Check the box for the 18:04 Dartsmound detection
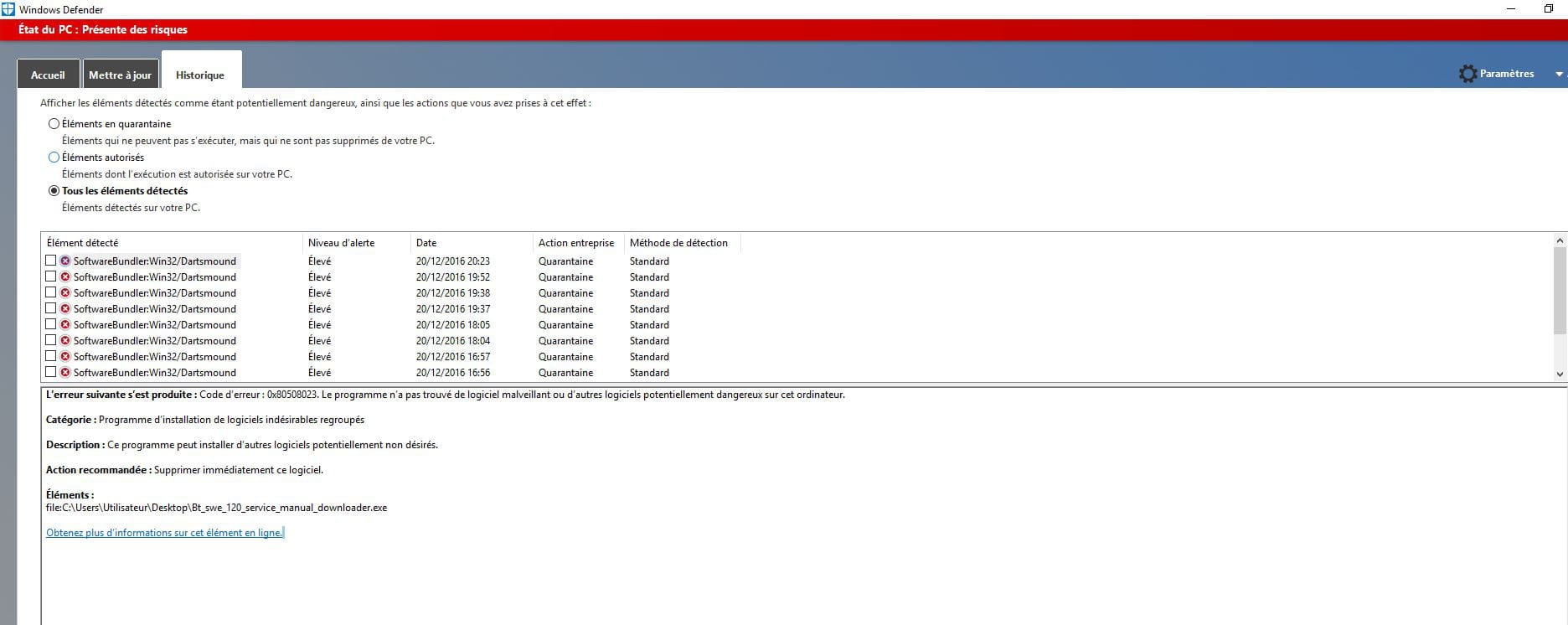This screenshot has width=1568, height=625. (x=51, y=340)
